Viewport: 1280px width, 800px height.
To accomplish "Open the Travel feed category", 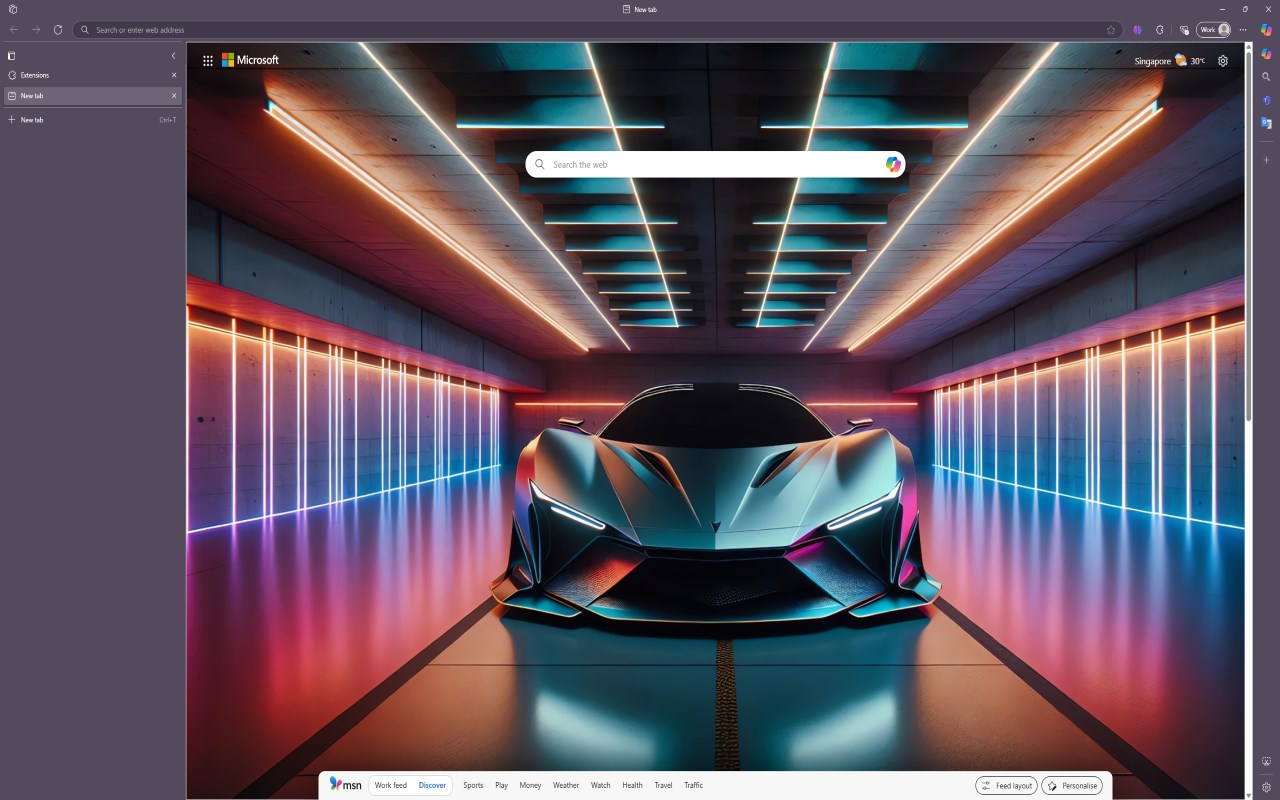I will [x=664, y=786].
